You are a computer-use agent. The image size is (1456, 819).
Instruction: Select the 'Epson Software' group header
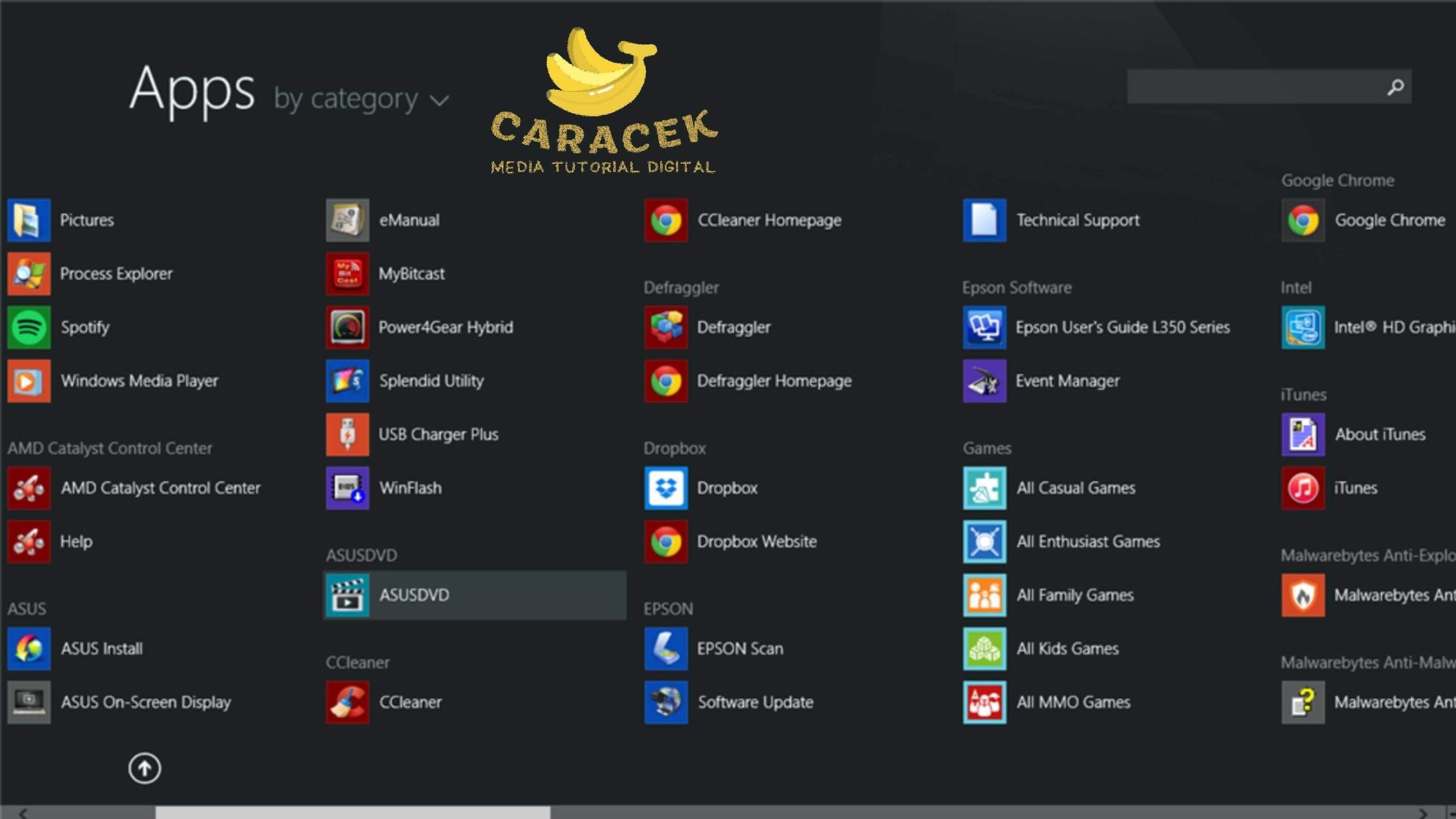point(1017,288)
